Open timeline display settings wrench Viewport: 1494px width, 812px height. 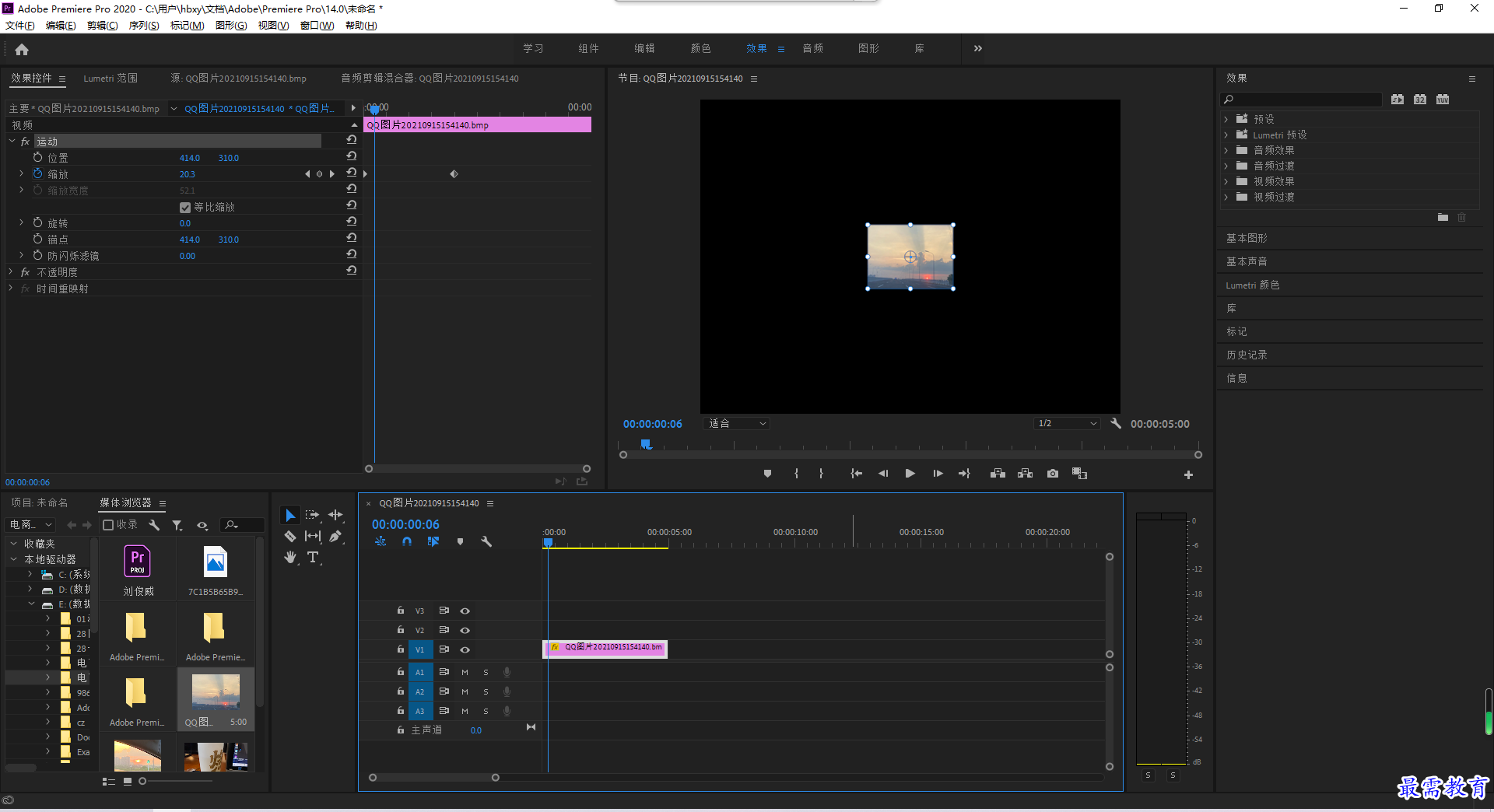pyautogui.click(x=486, y=541)
